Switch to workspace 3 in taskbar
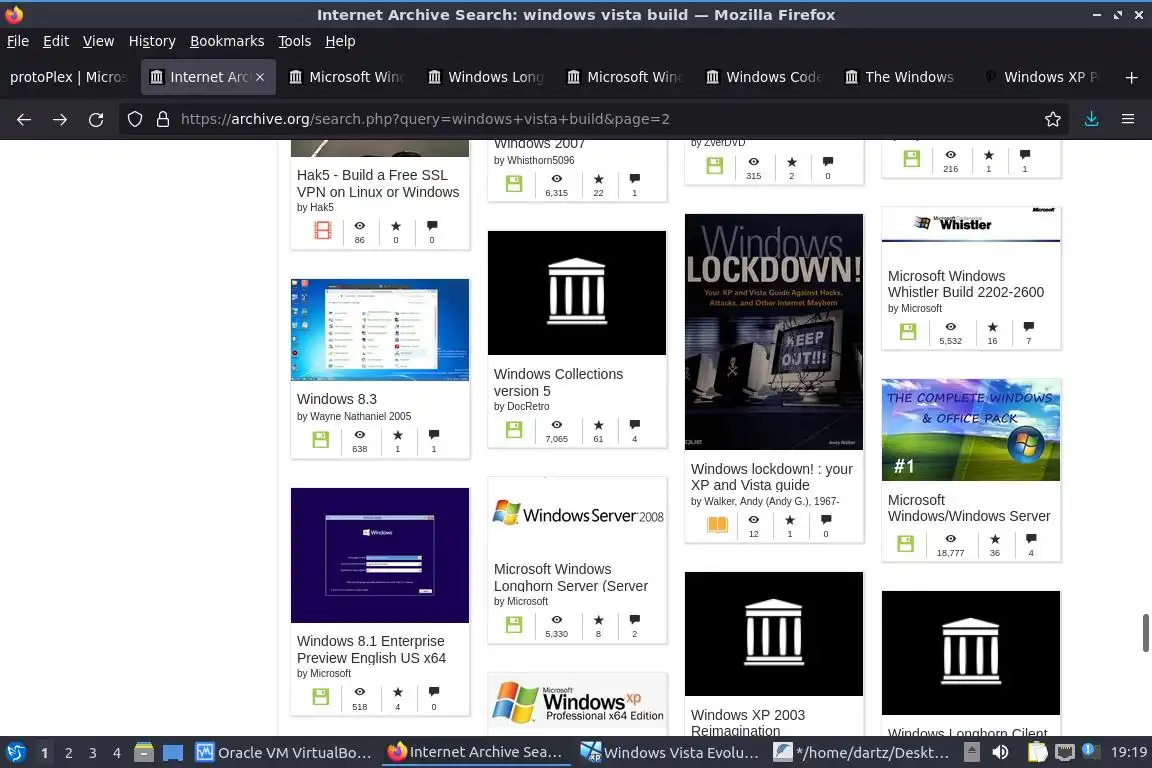Image resolution: width=1152 pixels, height=768 pixels. click(93, 753)
